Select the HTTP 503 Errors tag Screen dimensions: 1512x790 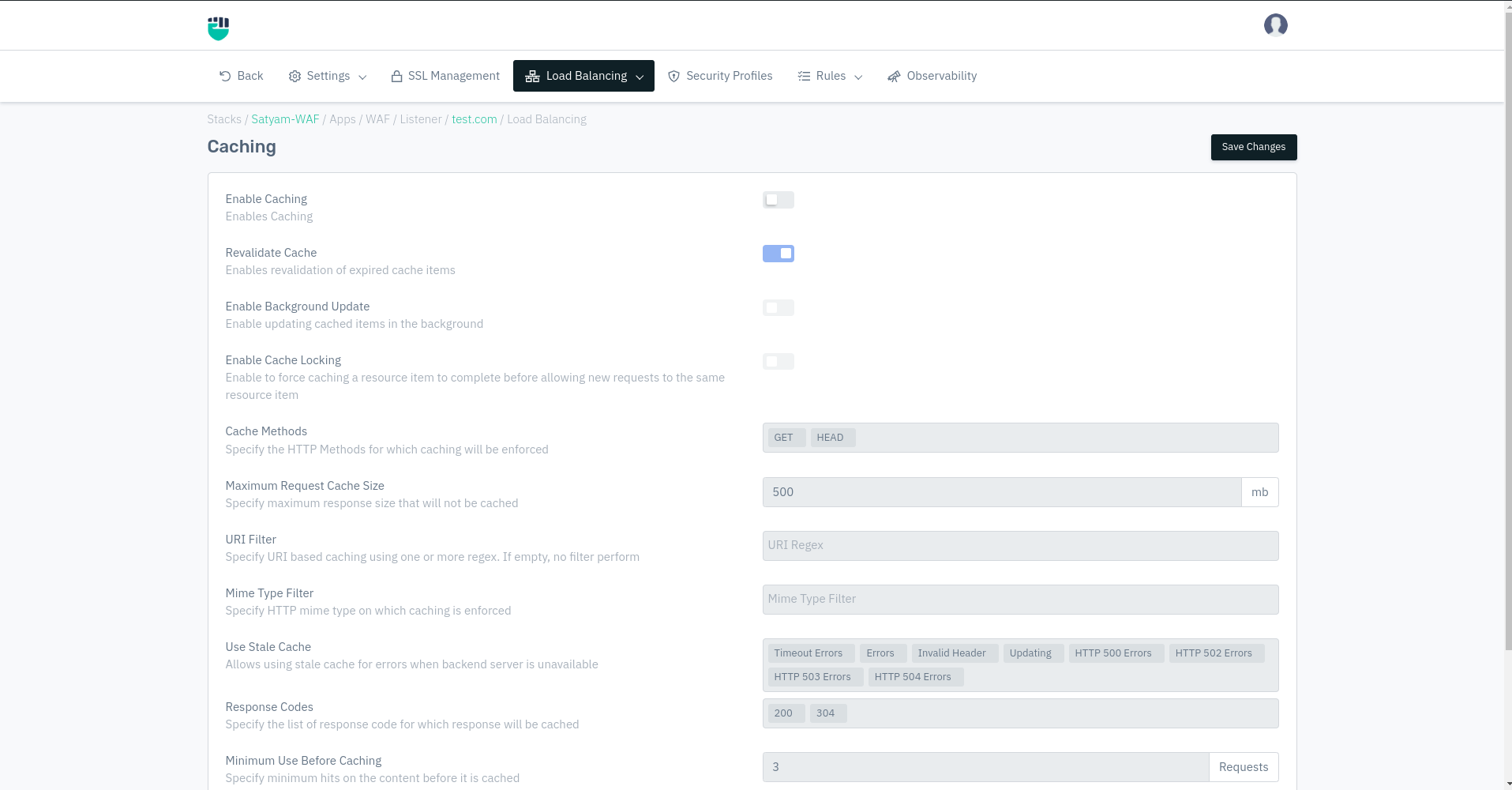[x=816, y=677]
